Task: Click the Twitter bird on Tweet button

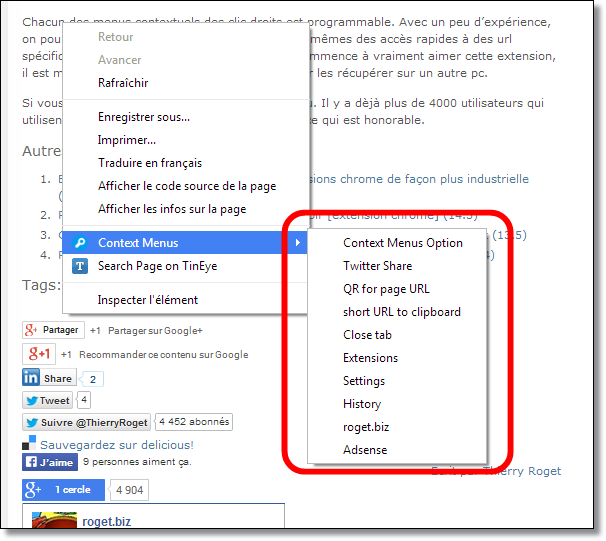Action: 32,401
